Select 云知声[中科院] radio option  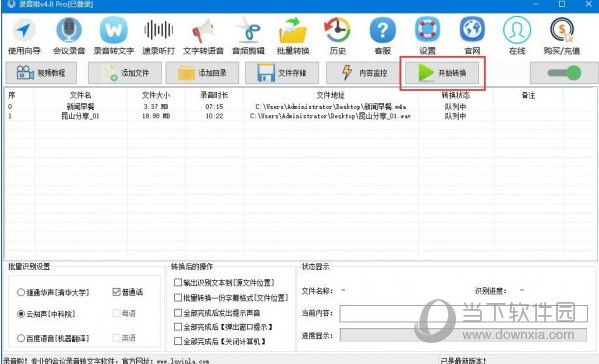pos(46,314)
